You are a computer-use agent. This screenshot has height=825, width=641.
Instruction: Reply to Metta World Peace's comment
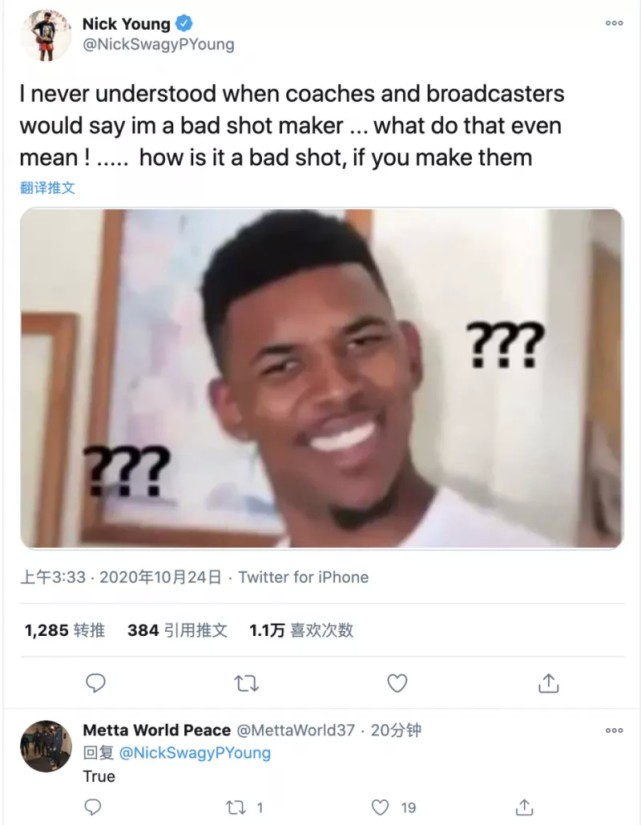93,806
